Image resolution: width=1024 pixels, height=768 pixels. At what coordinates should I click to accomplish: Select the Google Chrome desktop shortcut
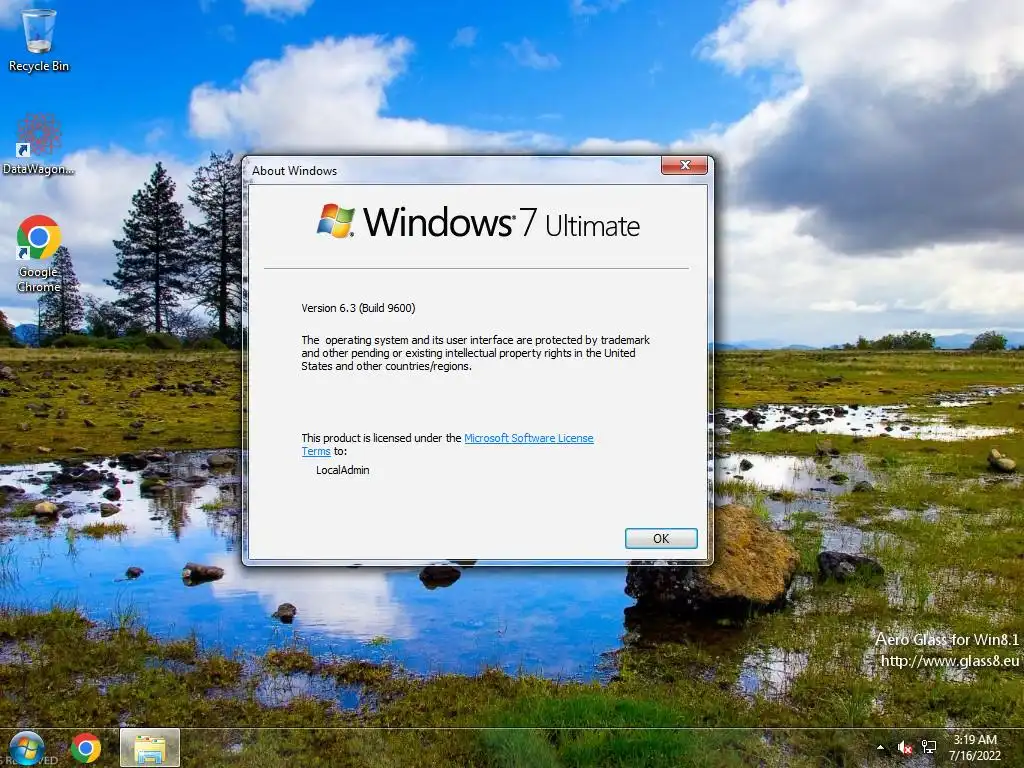click(39, 253)
